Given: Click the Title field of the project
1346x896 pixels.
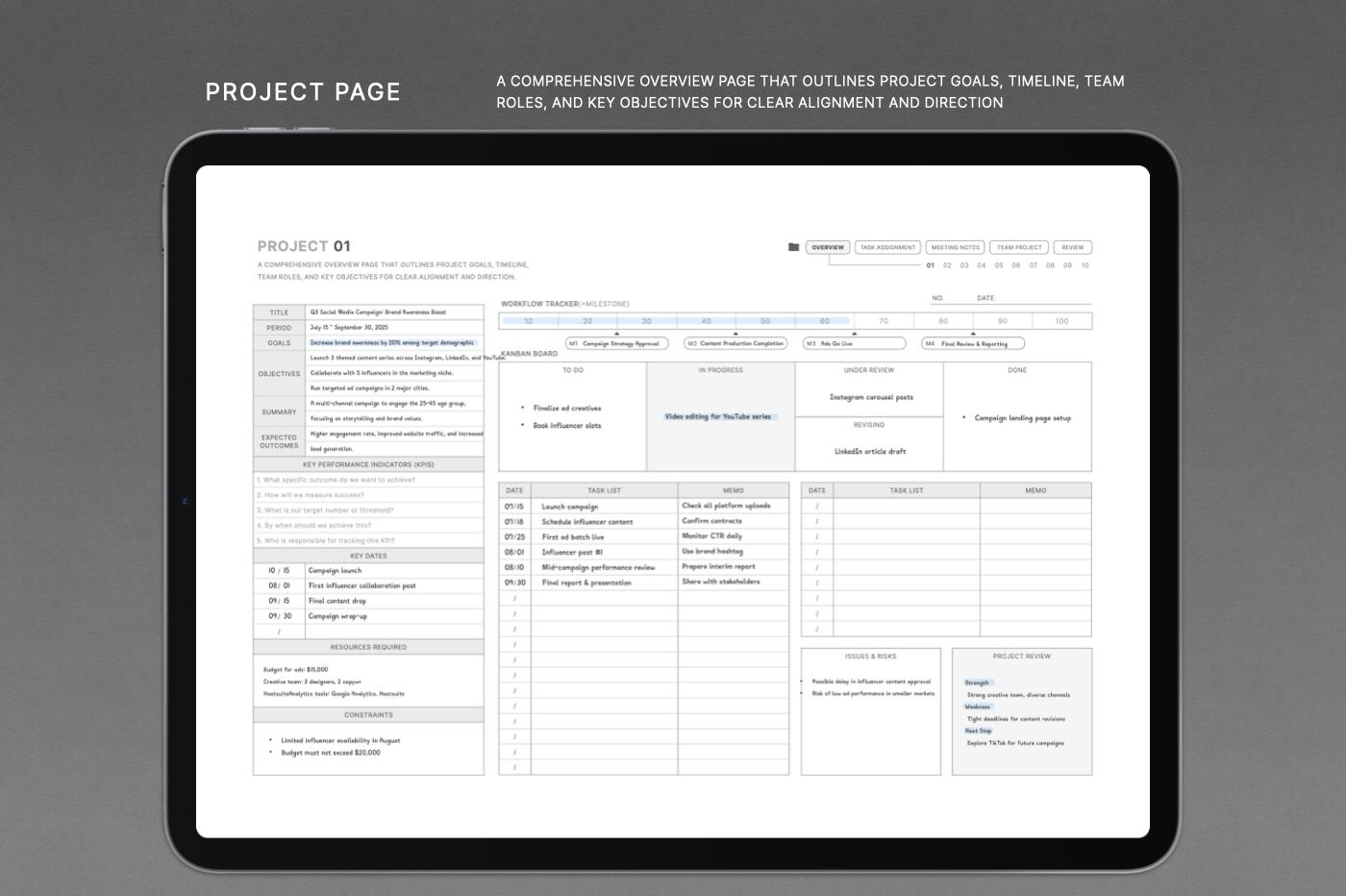Looking at the screenshot, I should pyautogui.click(x=394, y=312).
